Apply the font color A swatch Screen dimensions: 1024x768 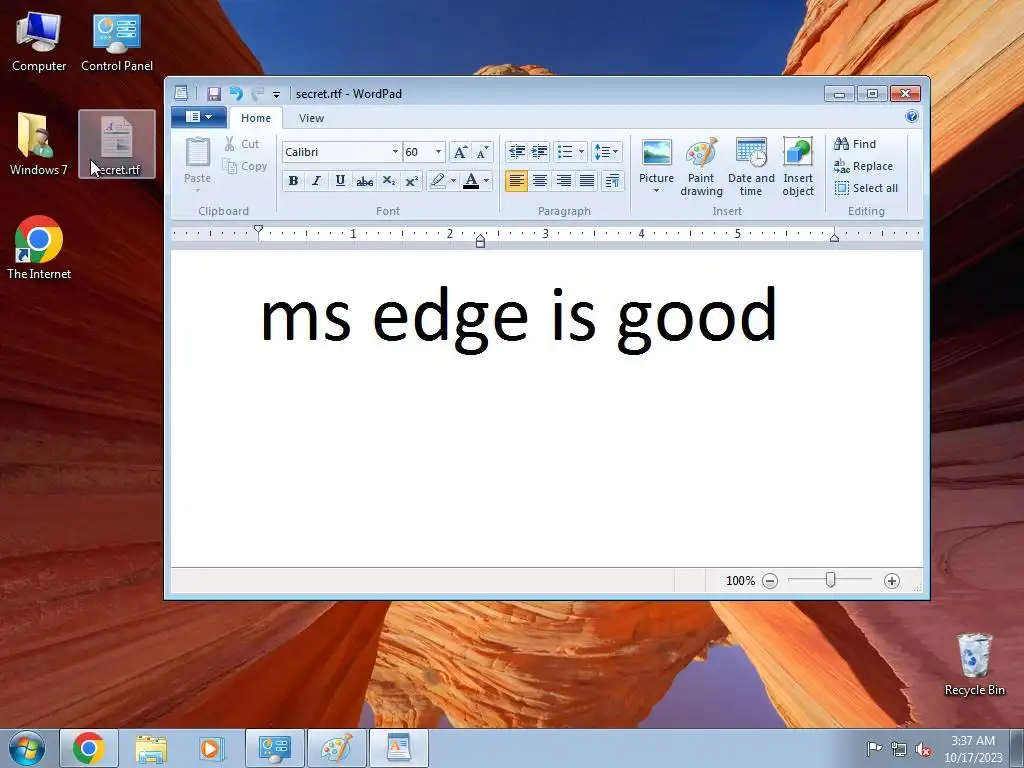[x=471, y=181]
